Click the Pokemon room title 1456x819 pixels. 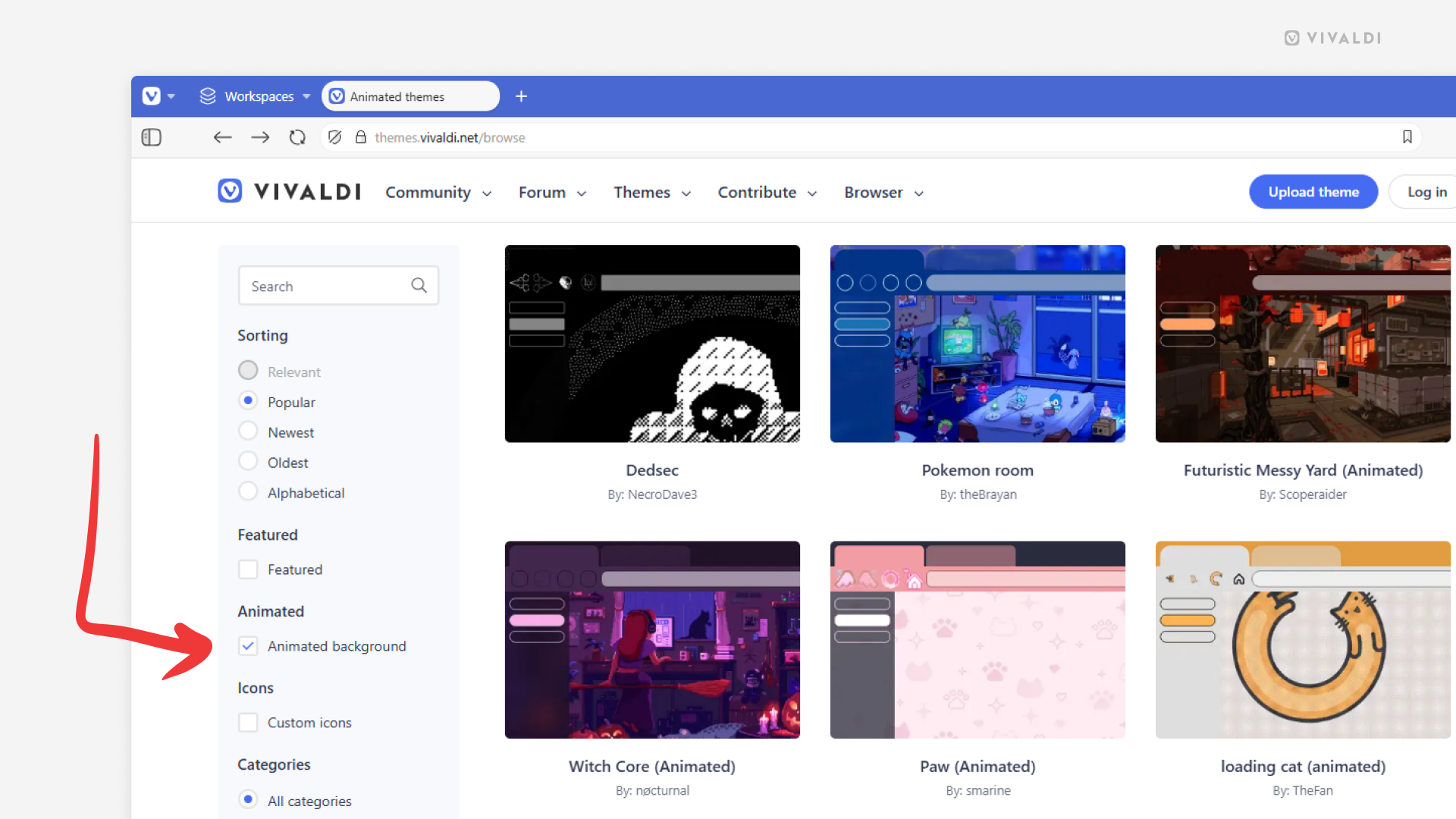coord(977,470)
